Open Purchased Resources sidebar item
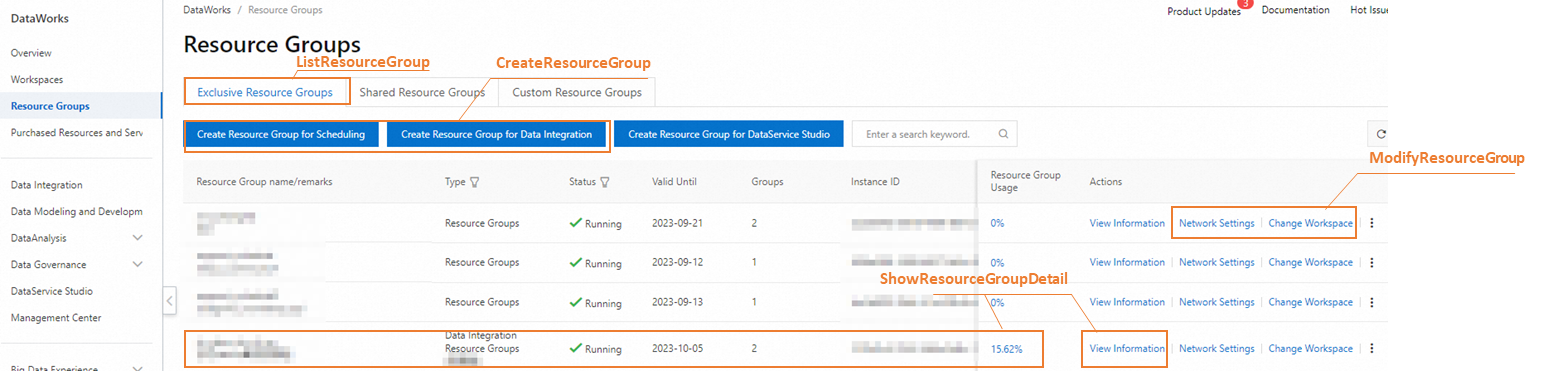Image resolution: width=1541 pixels, height=371 pixels. [77, 132]
